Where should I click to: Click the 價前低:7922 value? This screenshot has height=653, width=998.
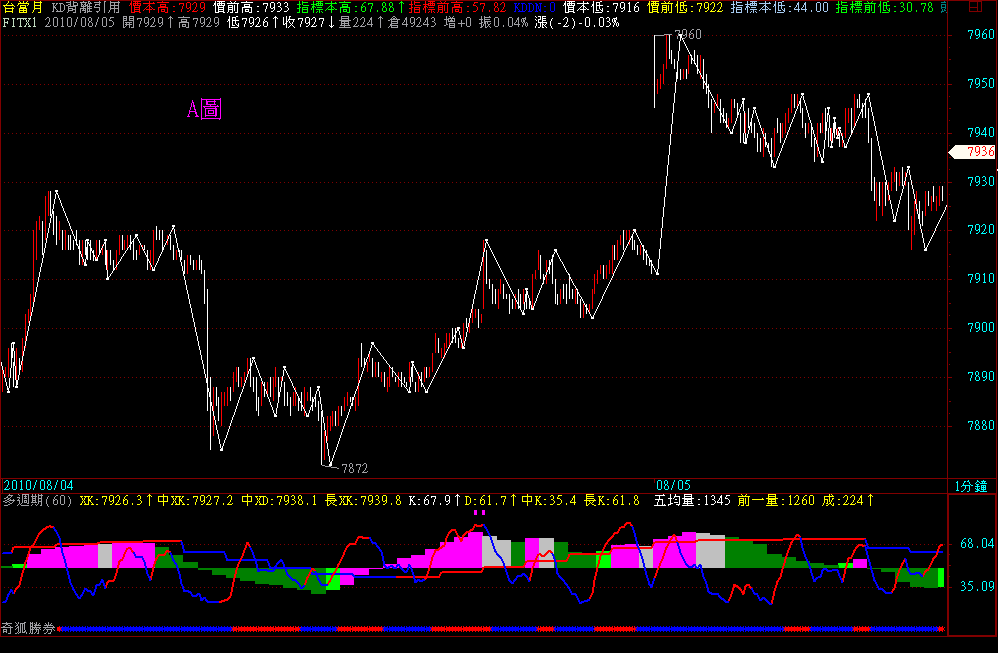[x=685, y=8]
